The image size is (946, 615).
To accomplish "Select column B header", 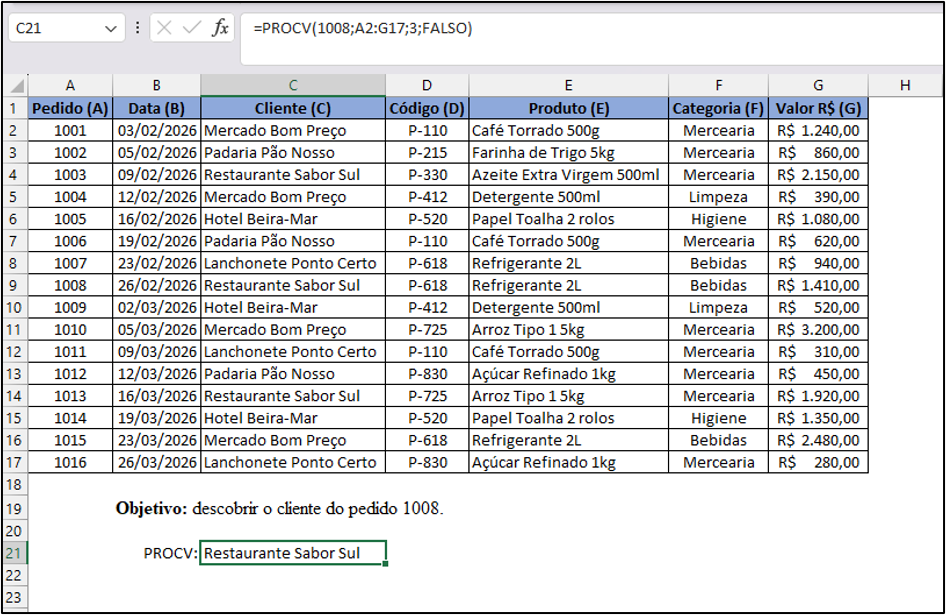I will click(156, 85).
